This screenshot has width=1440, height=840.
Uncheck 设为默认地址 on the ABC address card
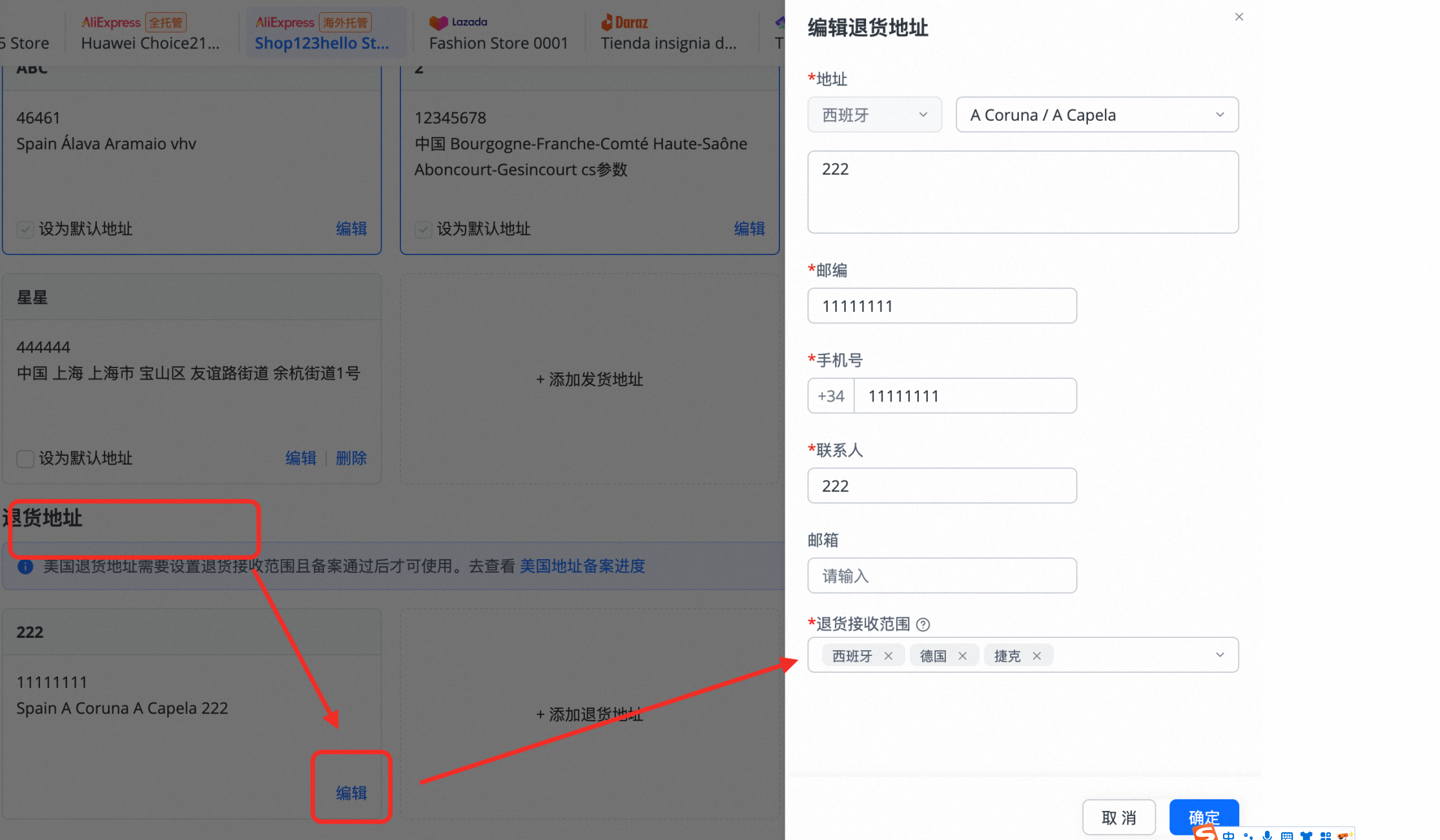click(x=25, y=229)
